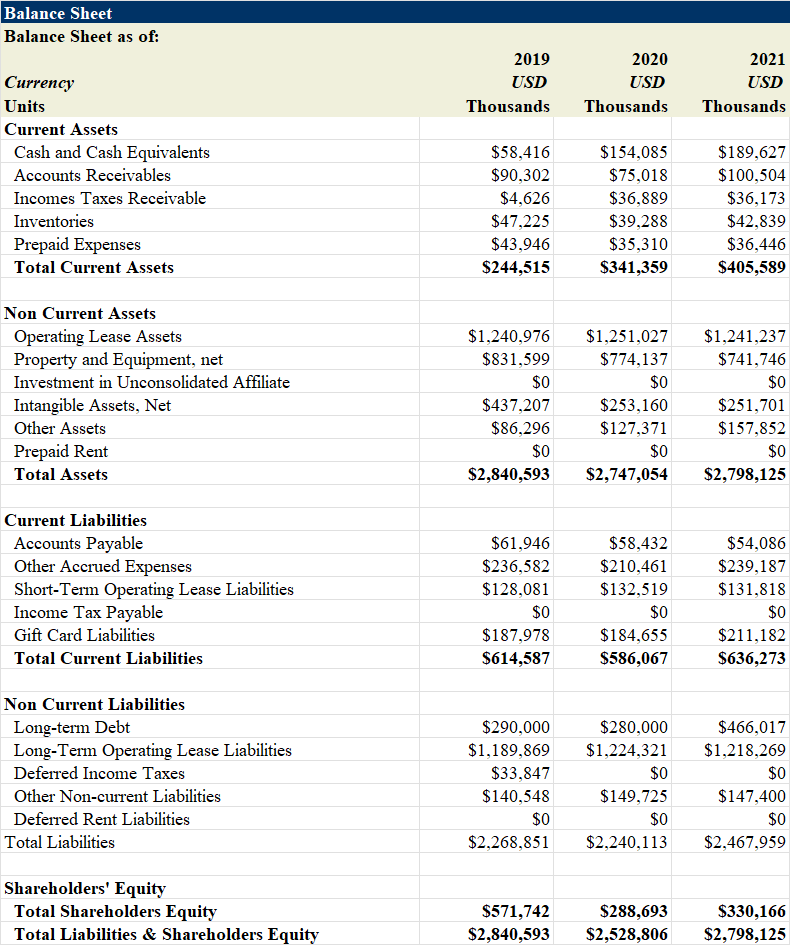Click the $36,446 prepaid expenses cell
This screenshot has width=792, height=945.
tap(756, 244)
